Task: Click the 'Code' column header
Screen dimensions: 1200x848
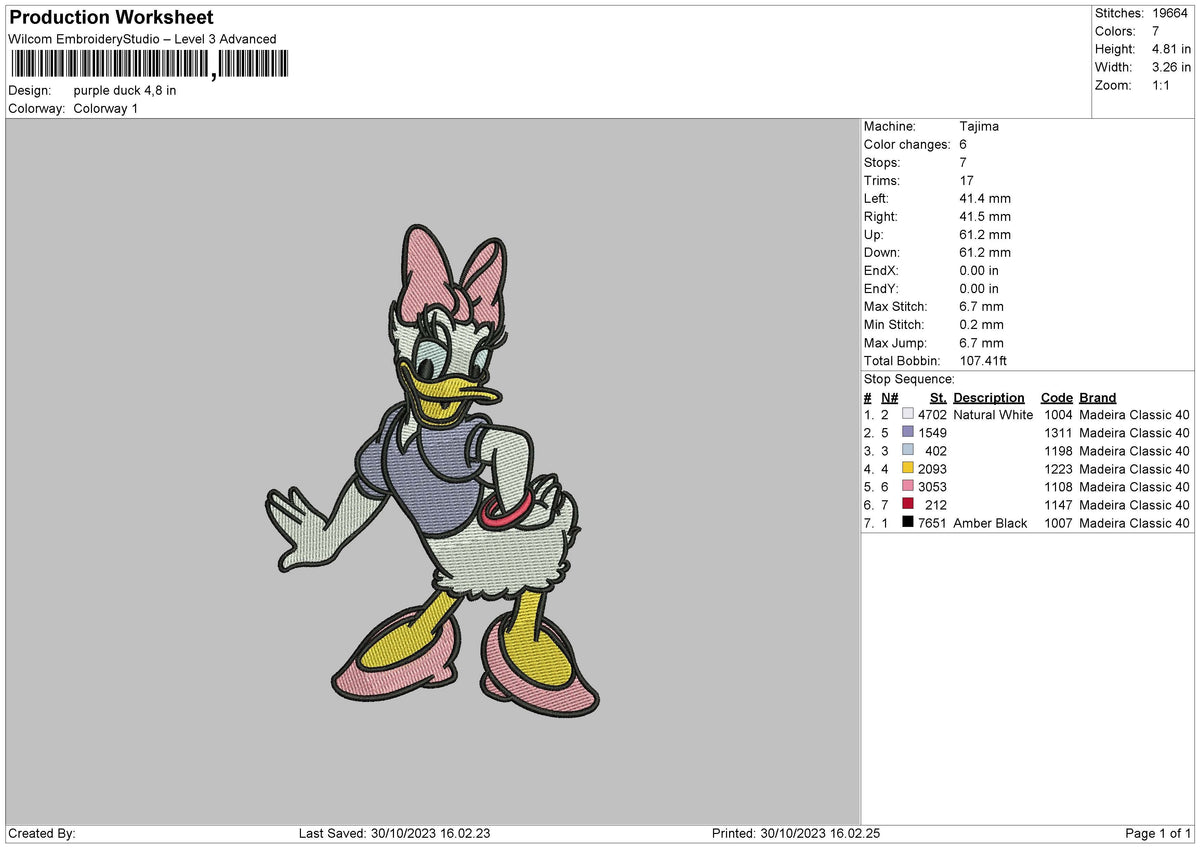Action: coord(1056,397)
